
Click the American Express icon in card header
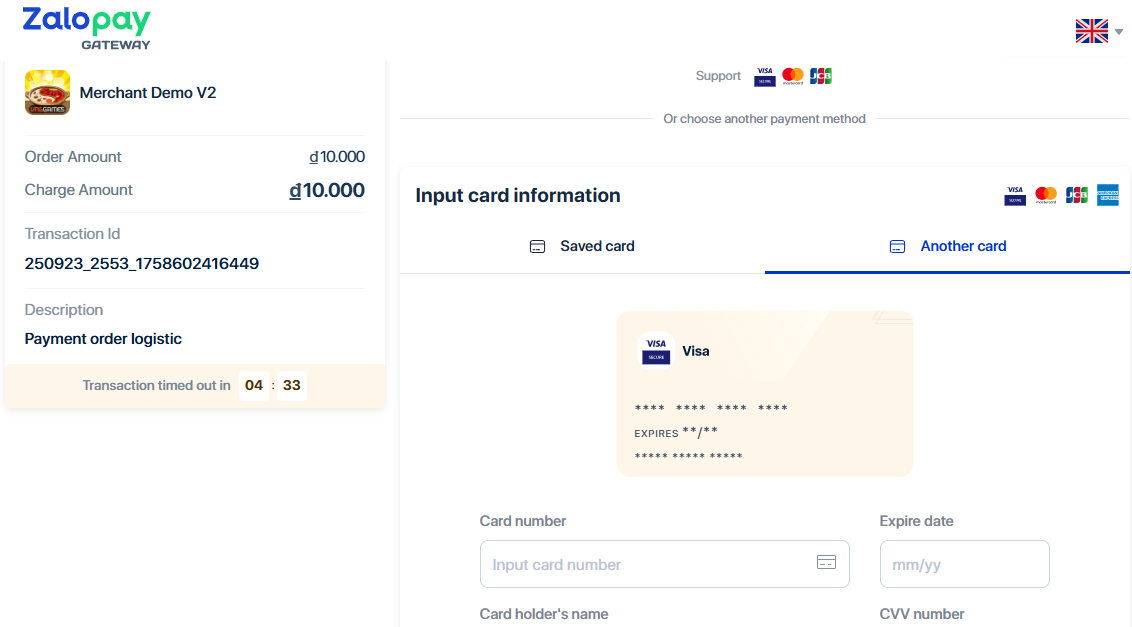click(1107, 195)
